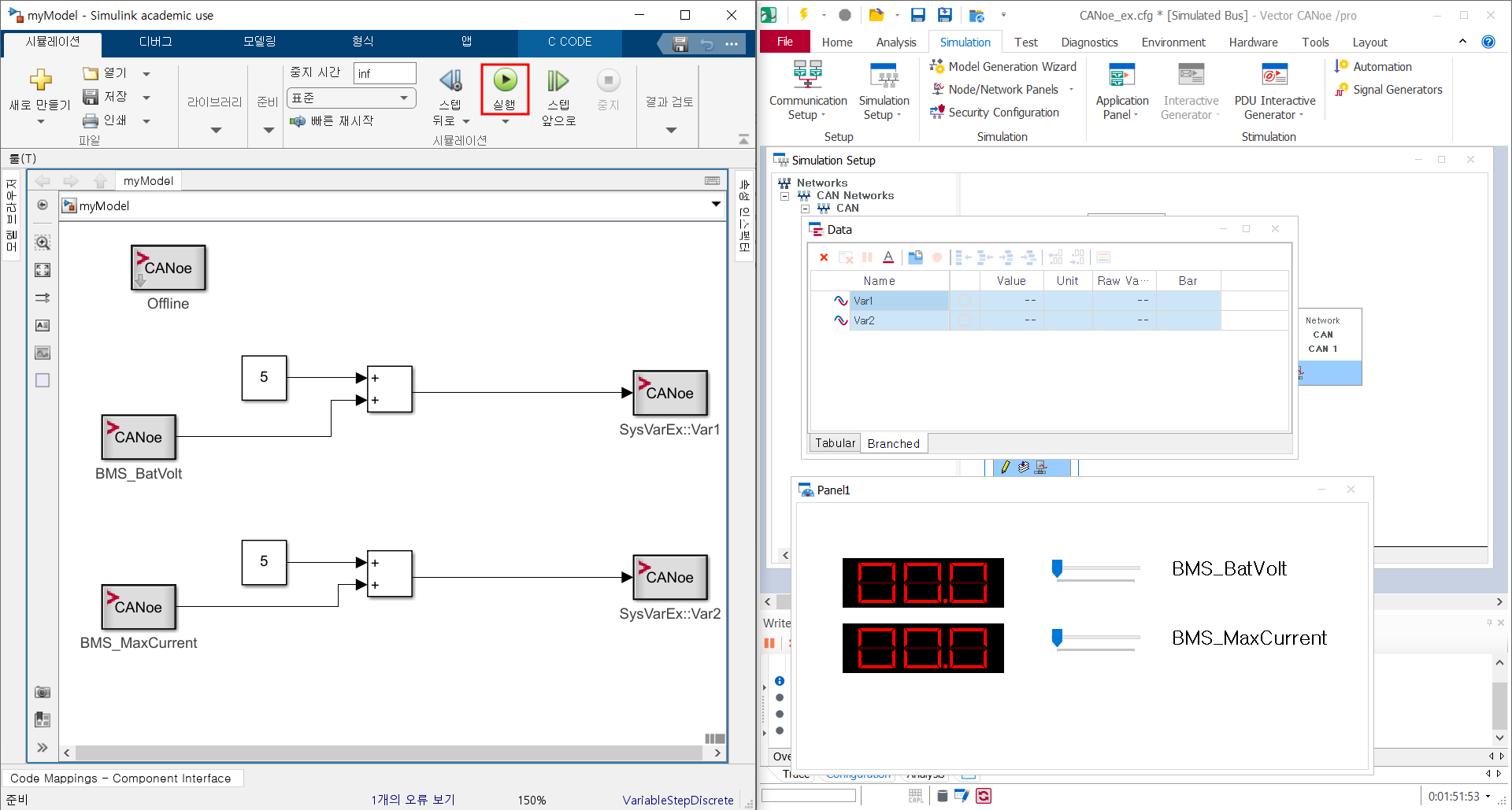Switch to Branched tab in Data window
Viewport: 1512px width, 810px height.
click(x=893, y=444)
